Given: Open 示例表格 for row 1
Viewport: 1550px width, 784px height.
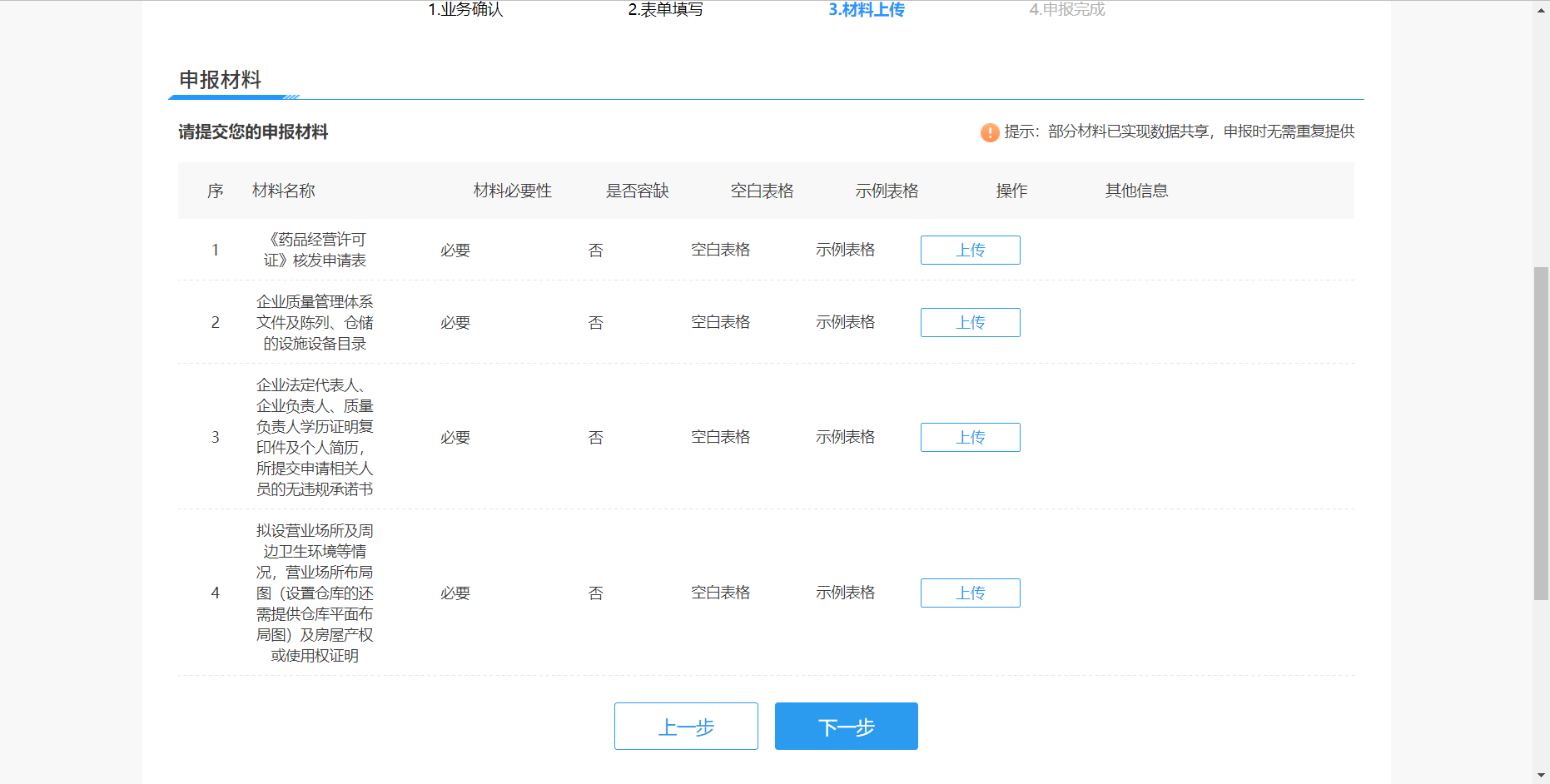Looking at the screenshot, I should 845,250.
